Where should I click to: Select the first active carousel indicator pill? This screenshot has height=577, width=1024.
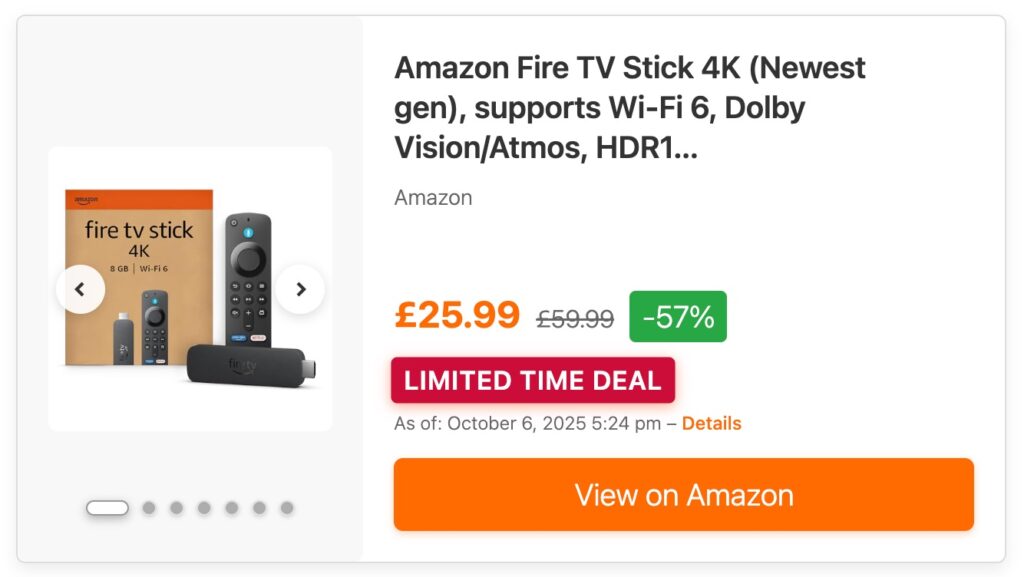[x=107, y=508]
